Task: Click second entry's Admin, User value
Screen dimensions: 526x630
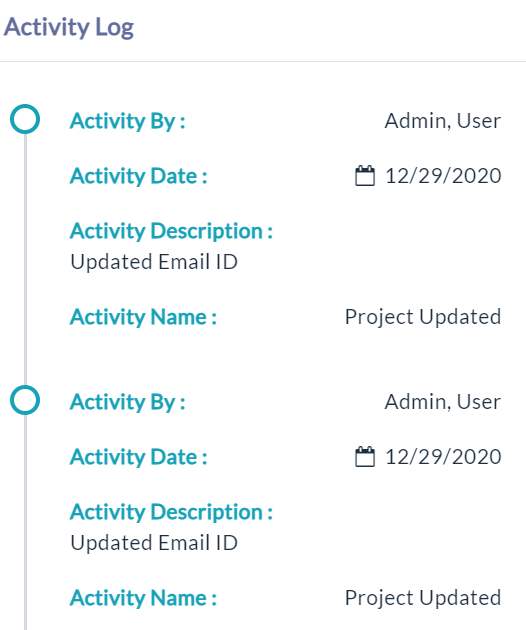Action: tap(443, 402)
